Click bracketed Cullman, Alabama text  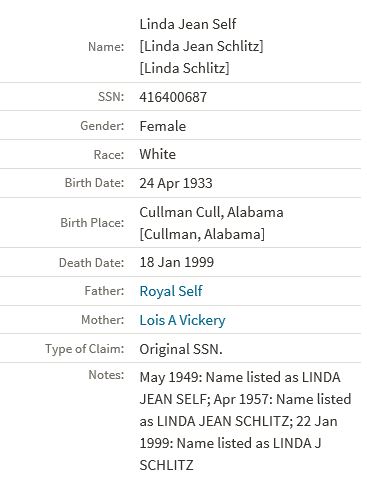[202, 234]
